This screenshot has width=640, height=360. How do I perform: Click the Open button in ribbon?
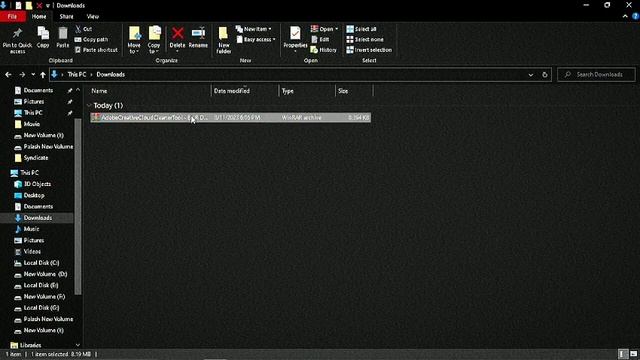click(324, 29)
